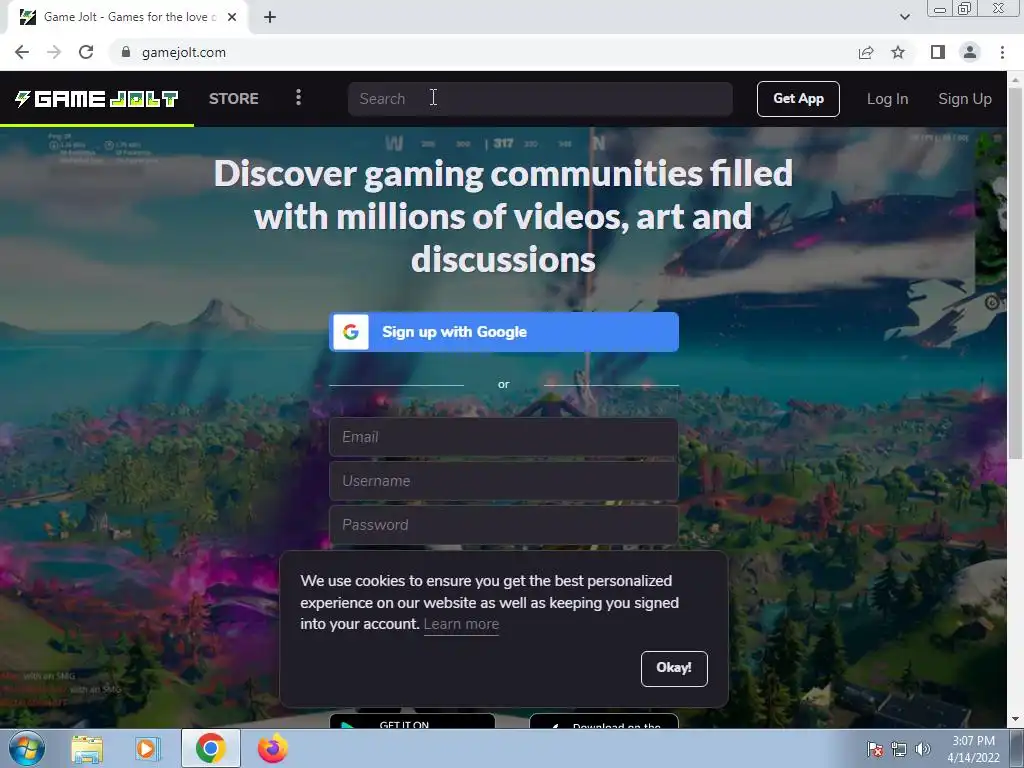The width and height of the screenshot is (1024, 768).
Task: Share this page icon
Action: coord(866,52)
